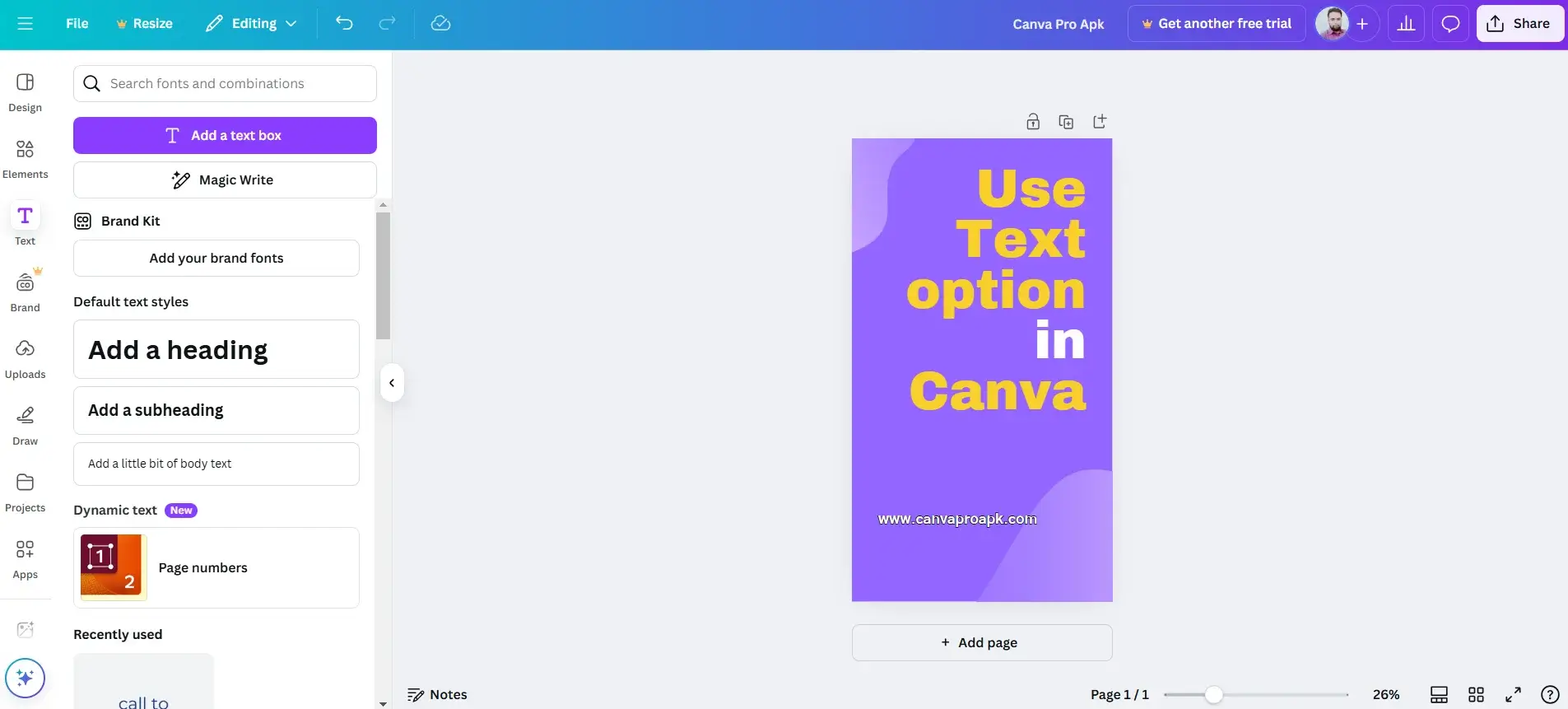Select the recently used 'call to' thumbnail
This screenshot has height=709, width=1568.
(143, 682)
